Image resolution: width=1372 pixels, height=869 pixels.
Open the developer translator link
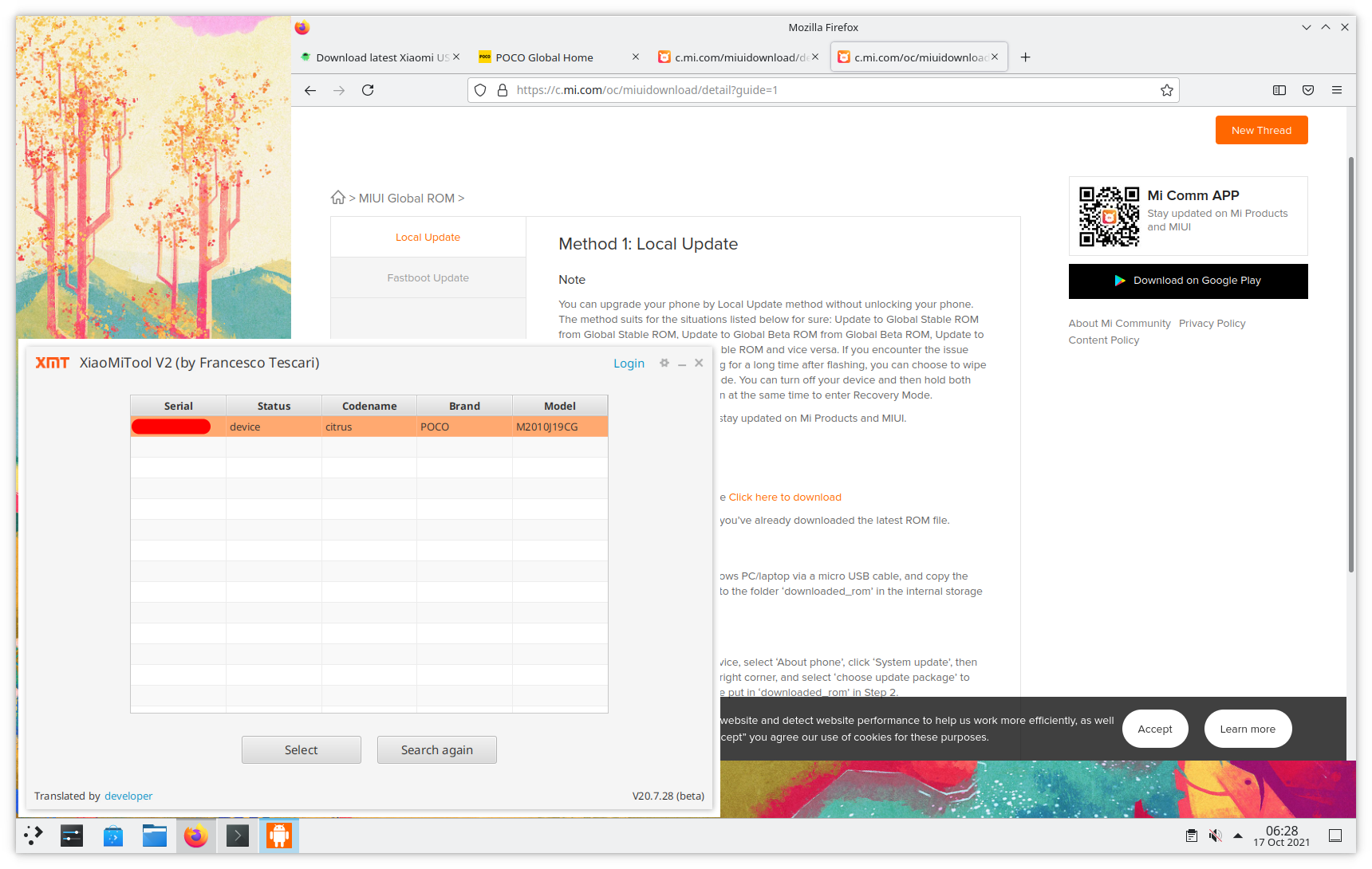click(128, 796)
